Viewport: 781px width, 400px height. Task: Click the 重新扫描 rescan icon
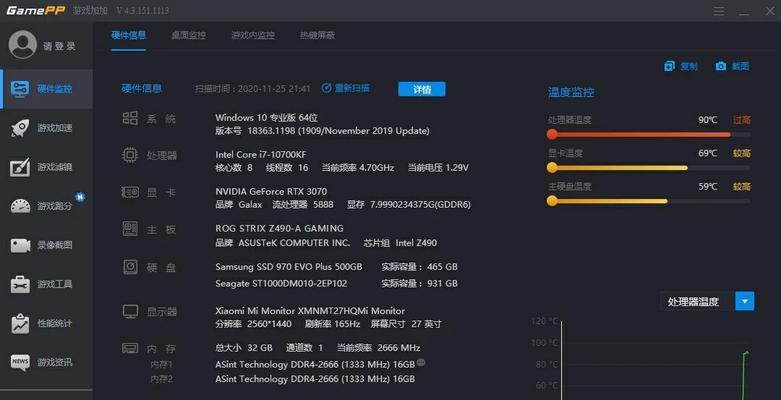326,88
